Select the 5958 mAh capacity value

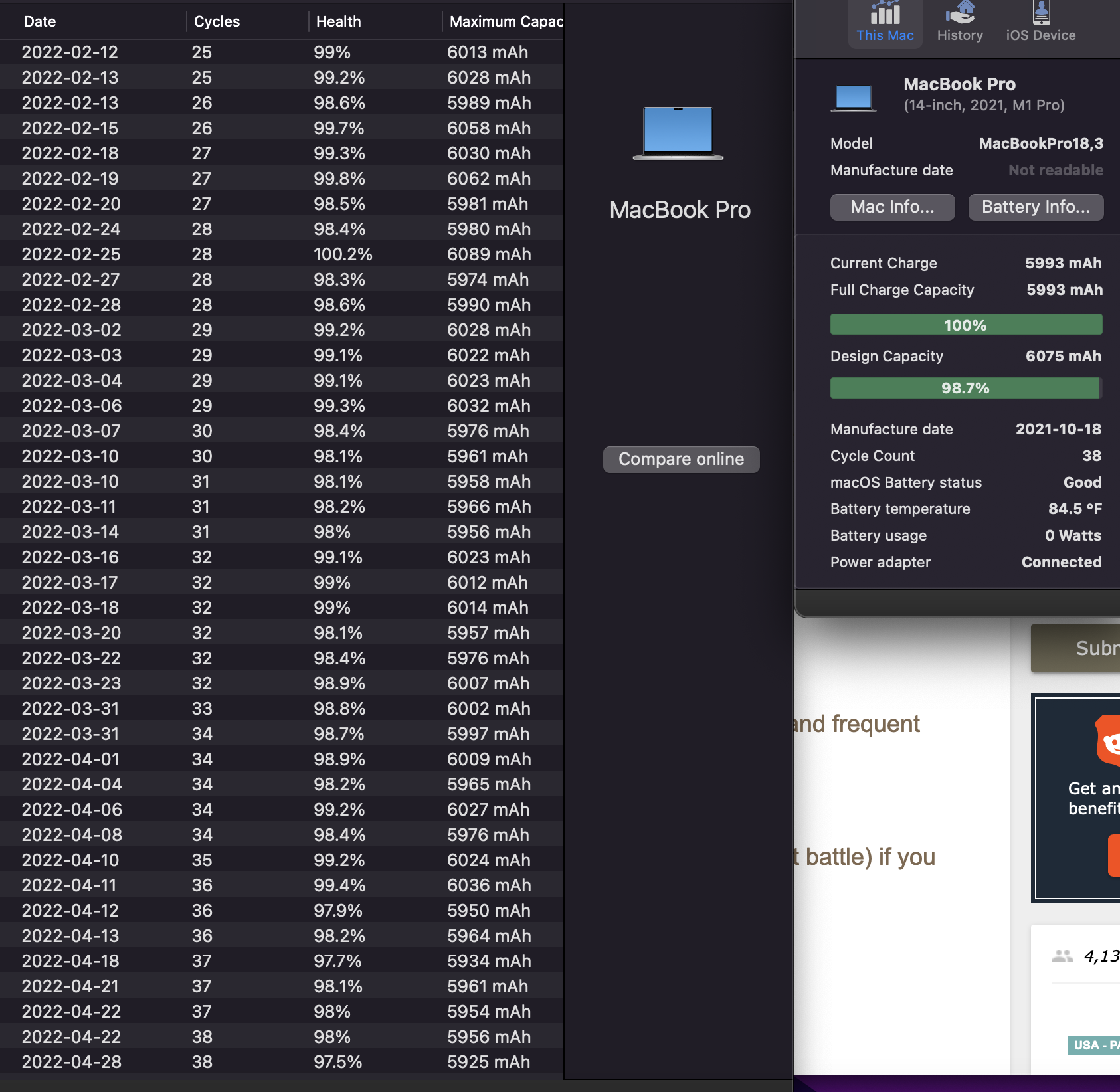point(489,482)
